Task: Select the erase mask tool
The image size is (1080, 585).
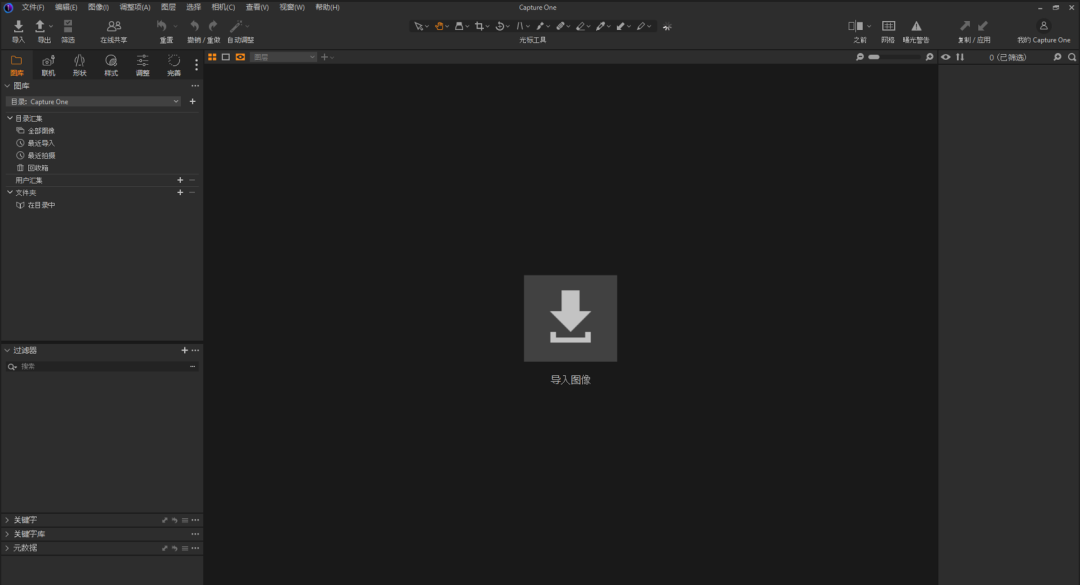Action: point(581,26)
